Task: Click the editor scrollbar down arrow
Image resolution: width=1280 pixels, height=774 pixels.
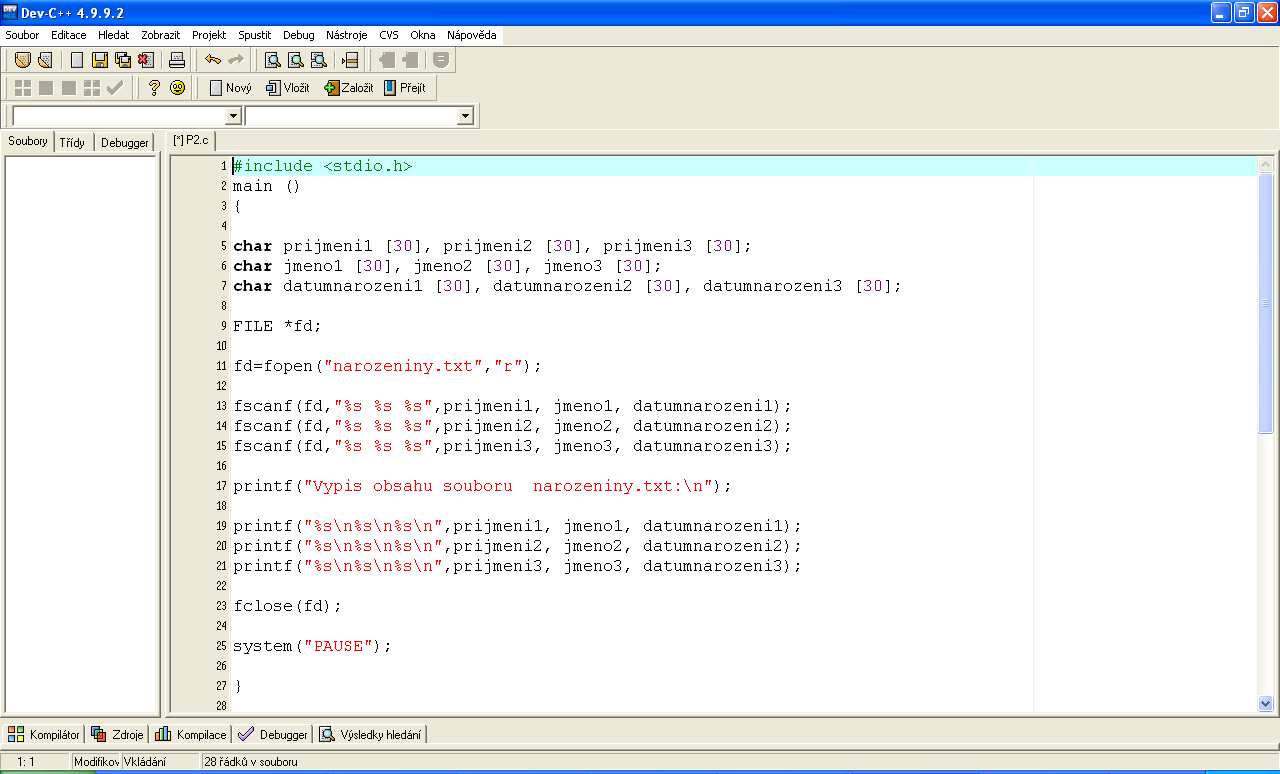Action: 1266,704
